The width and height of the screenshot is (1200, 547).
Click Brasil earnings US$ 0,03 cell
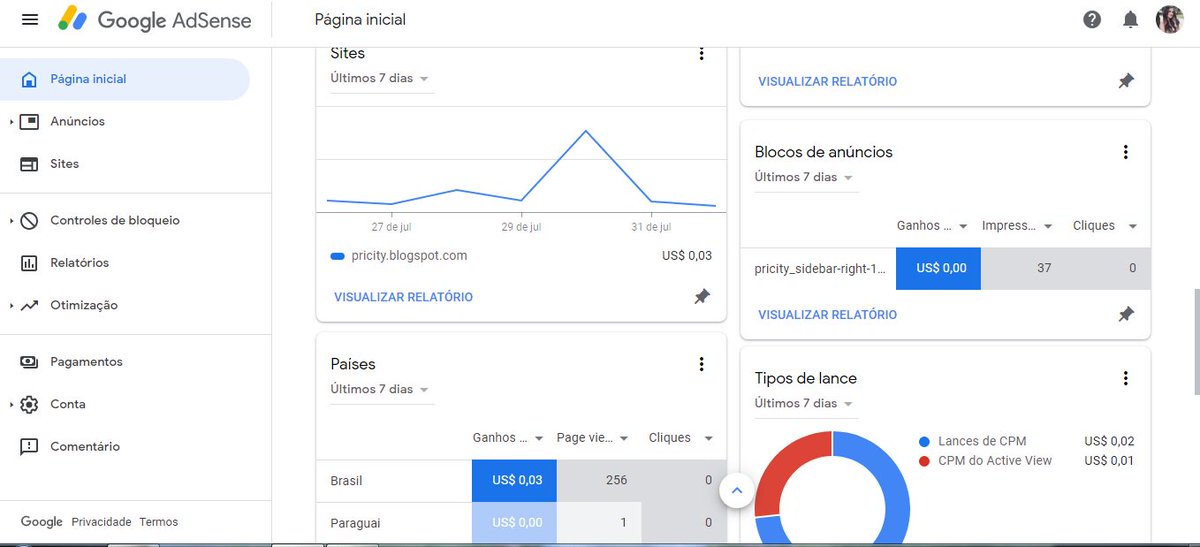(514, 480)
